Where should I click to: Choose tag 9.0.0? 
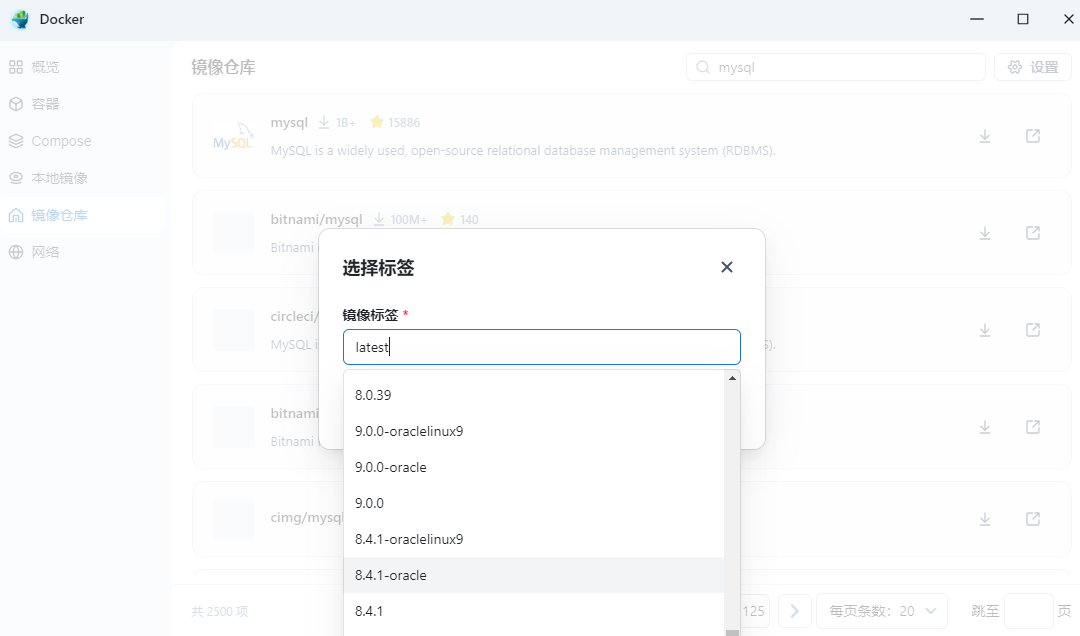click(534, 503)
